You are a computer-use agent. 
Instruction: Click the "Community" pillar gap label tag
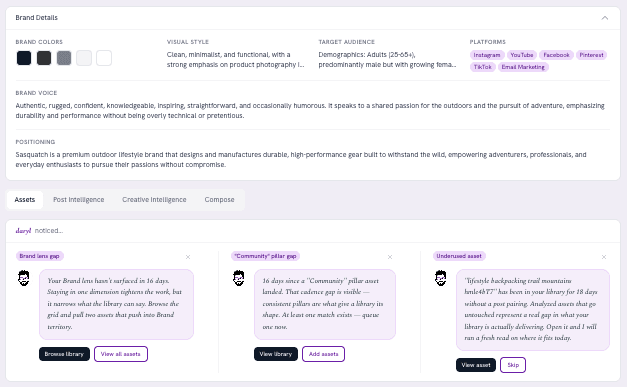click(266, 256)
